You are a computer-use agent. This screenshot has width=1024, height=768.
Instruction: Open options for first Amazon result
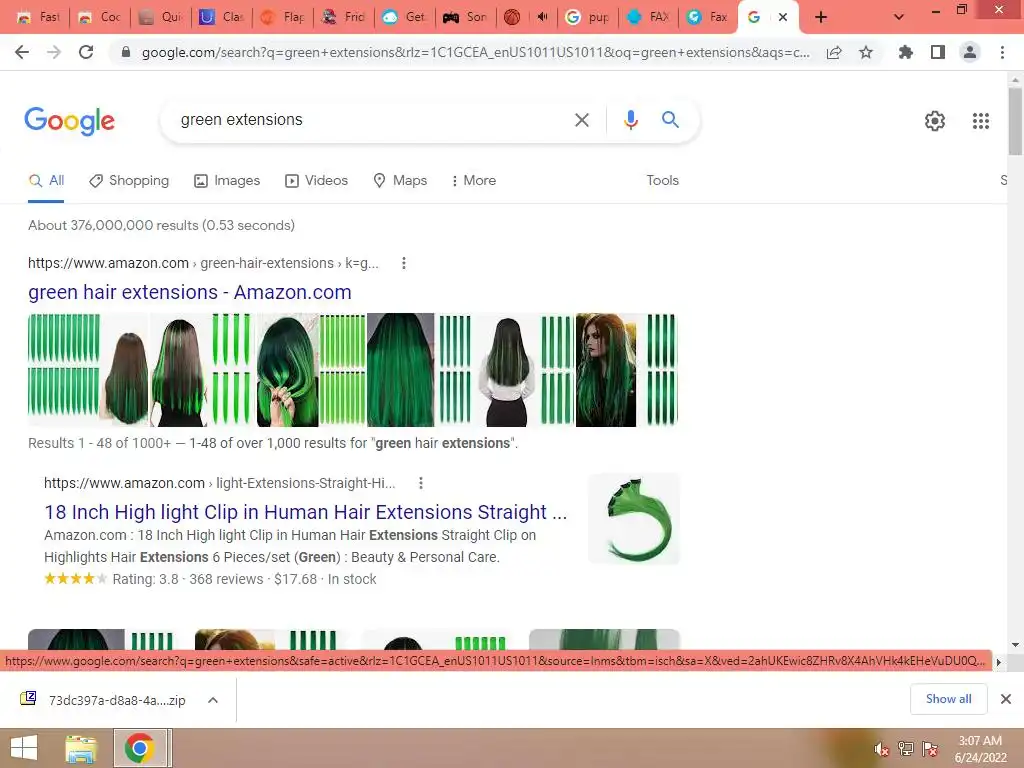[404, 263]
